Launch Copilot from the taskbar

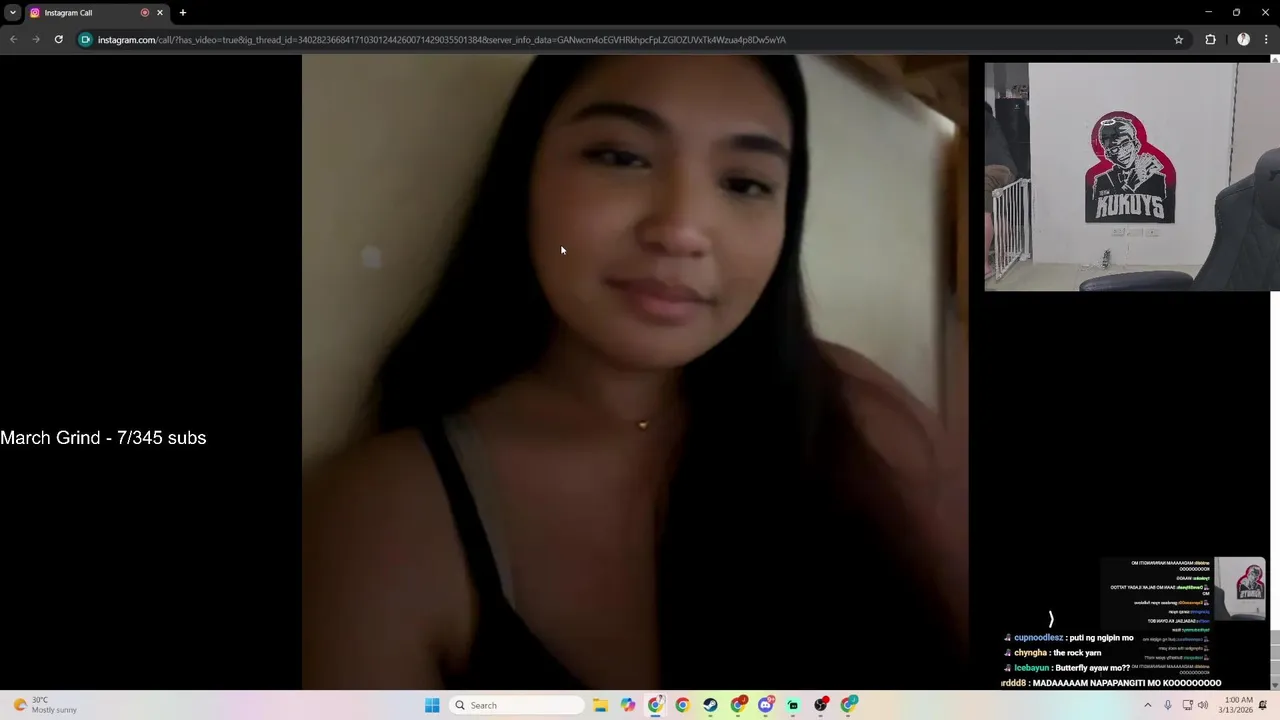pos(628,705)
